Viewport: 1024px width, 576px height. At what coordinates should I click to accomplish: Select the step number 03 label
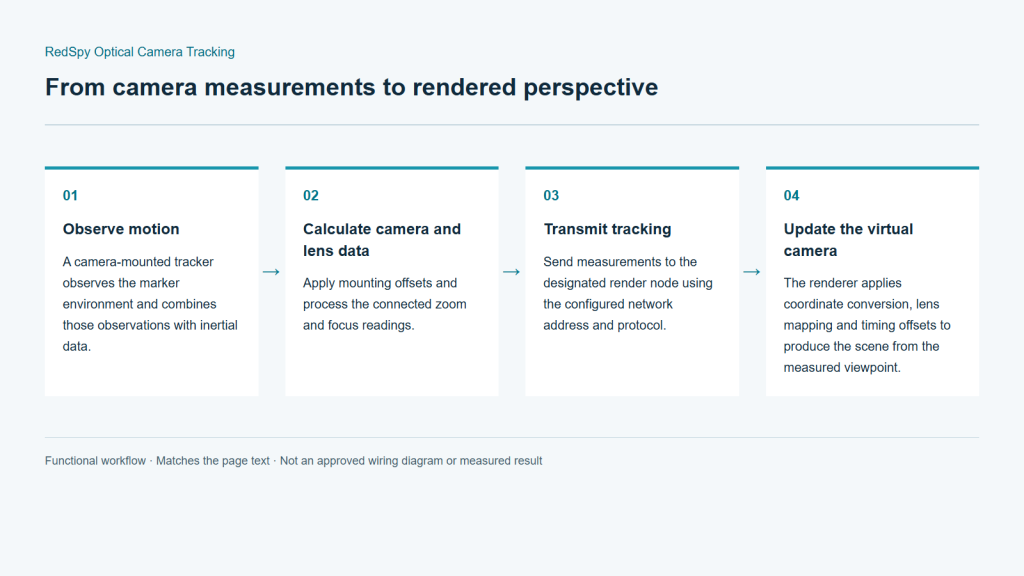pos(551,195)
